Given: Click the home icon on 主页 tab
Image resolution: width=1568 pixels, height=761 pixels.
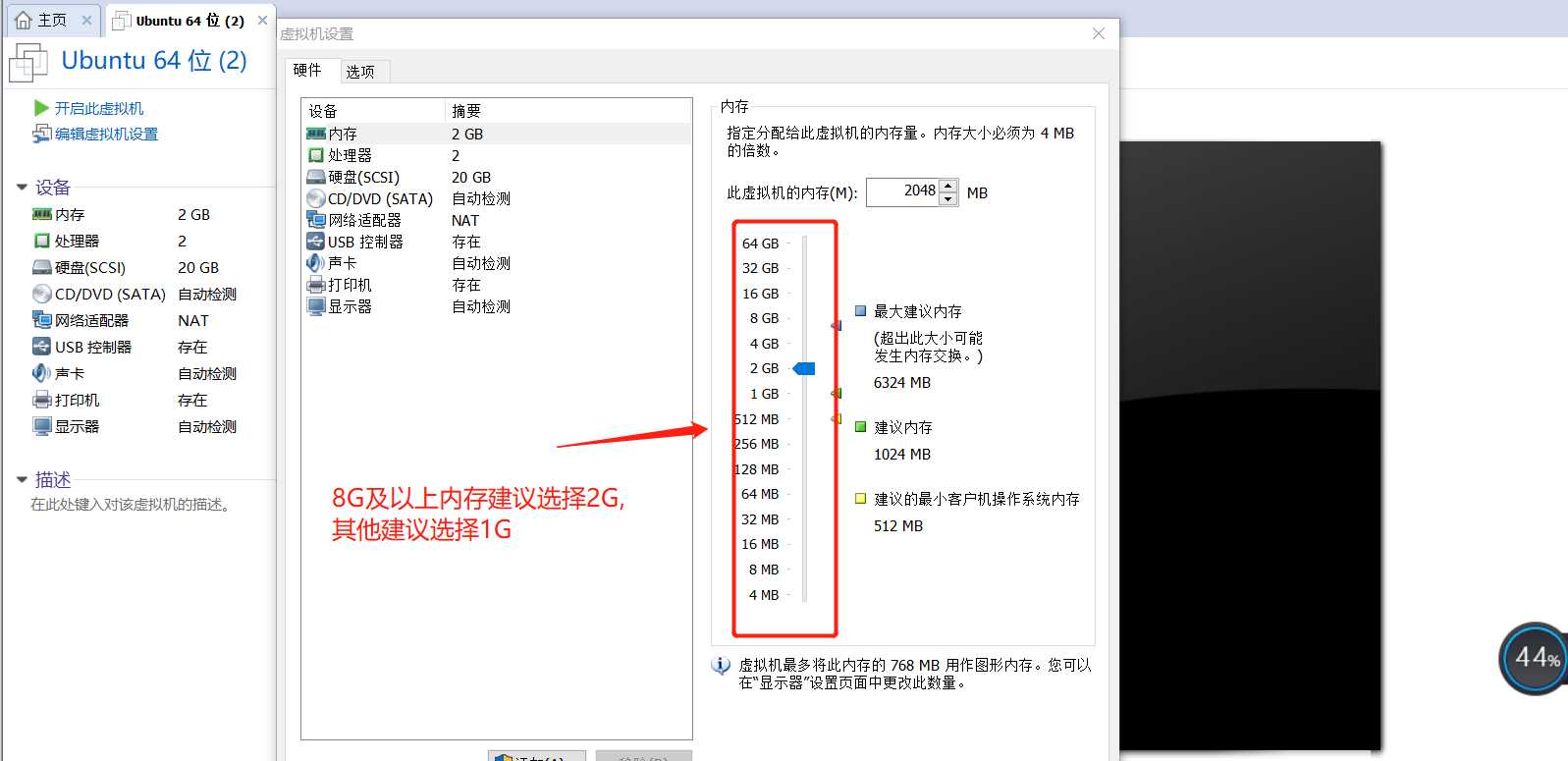Looking at the screenshot, I should pos(24,20).
